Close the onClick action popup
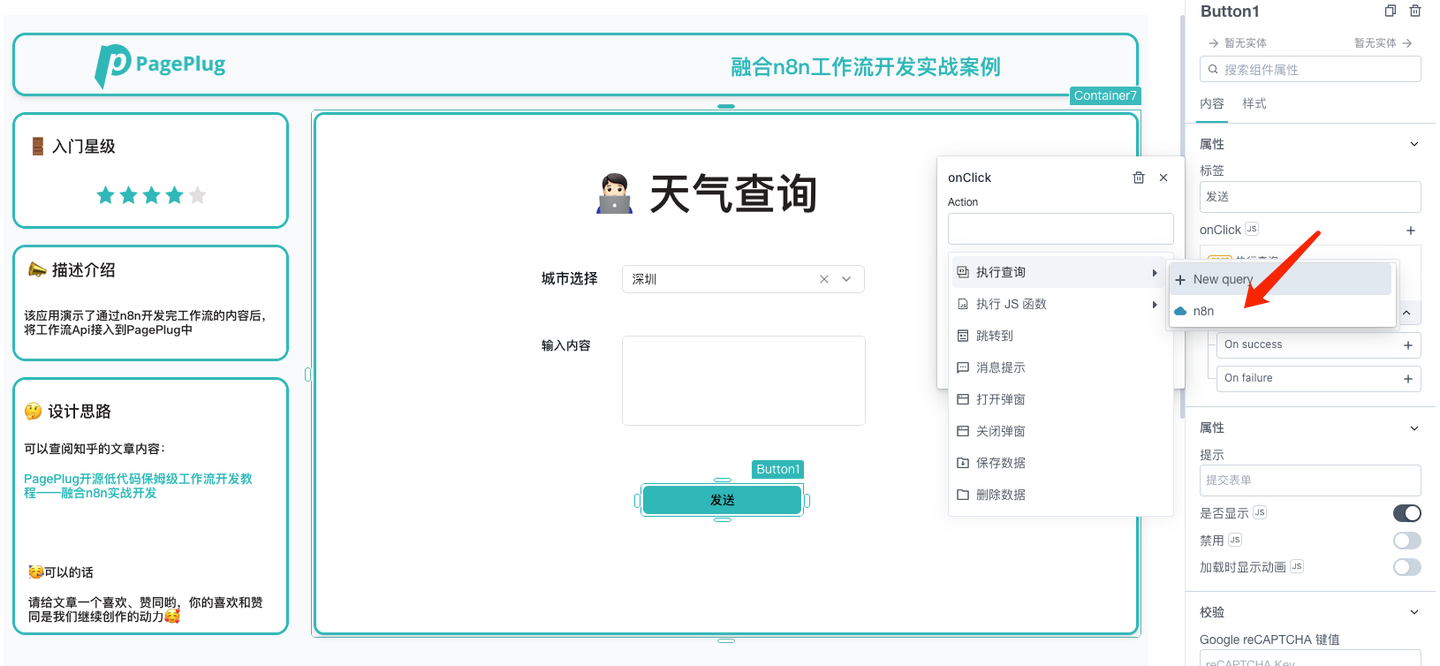This screenshot has width=1440, height=666. 1163,177
